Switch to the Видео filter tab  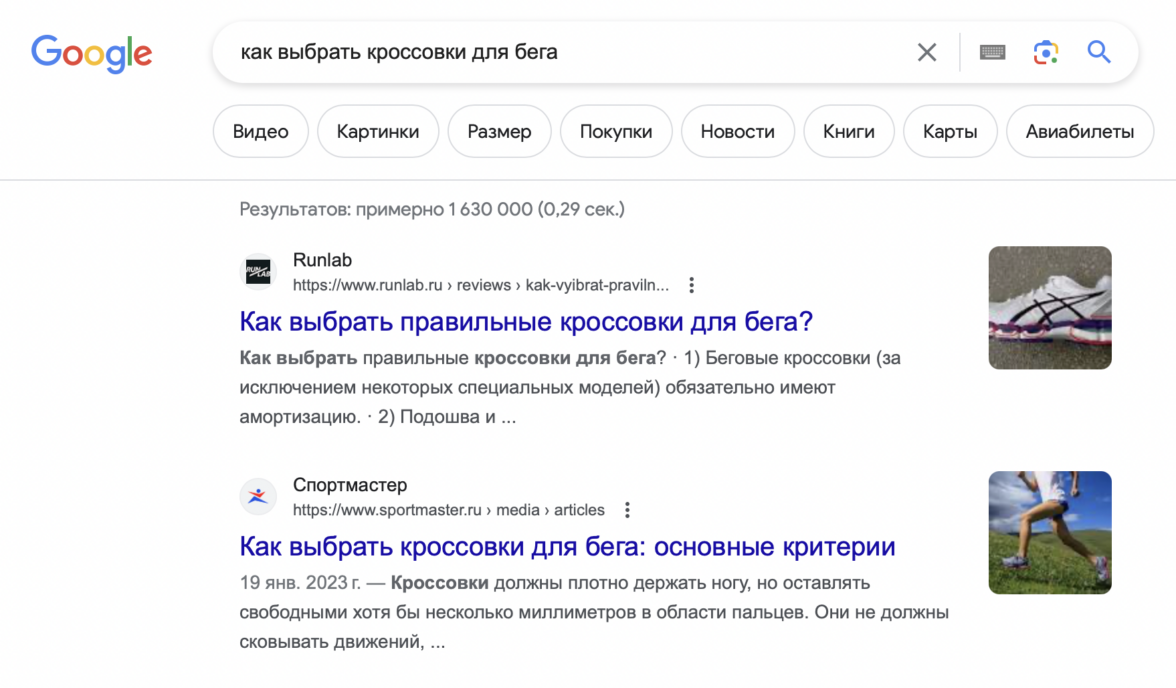[260, 131]
